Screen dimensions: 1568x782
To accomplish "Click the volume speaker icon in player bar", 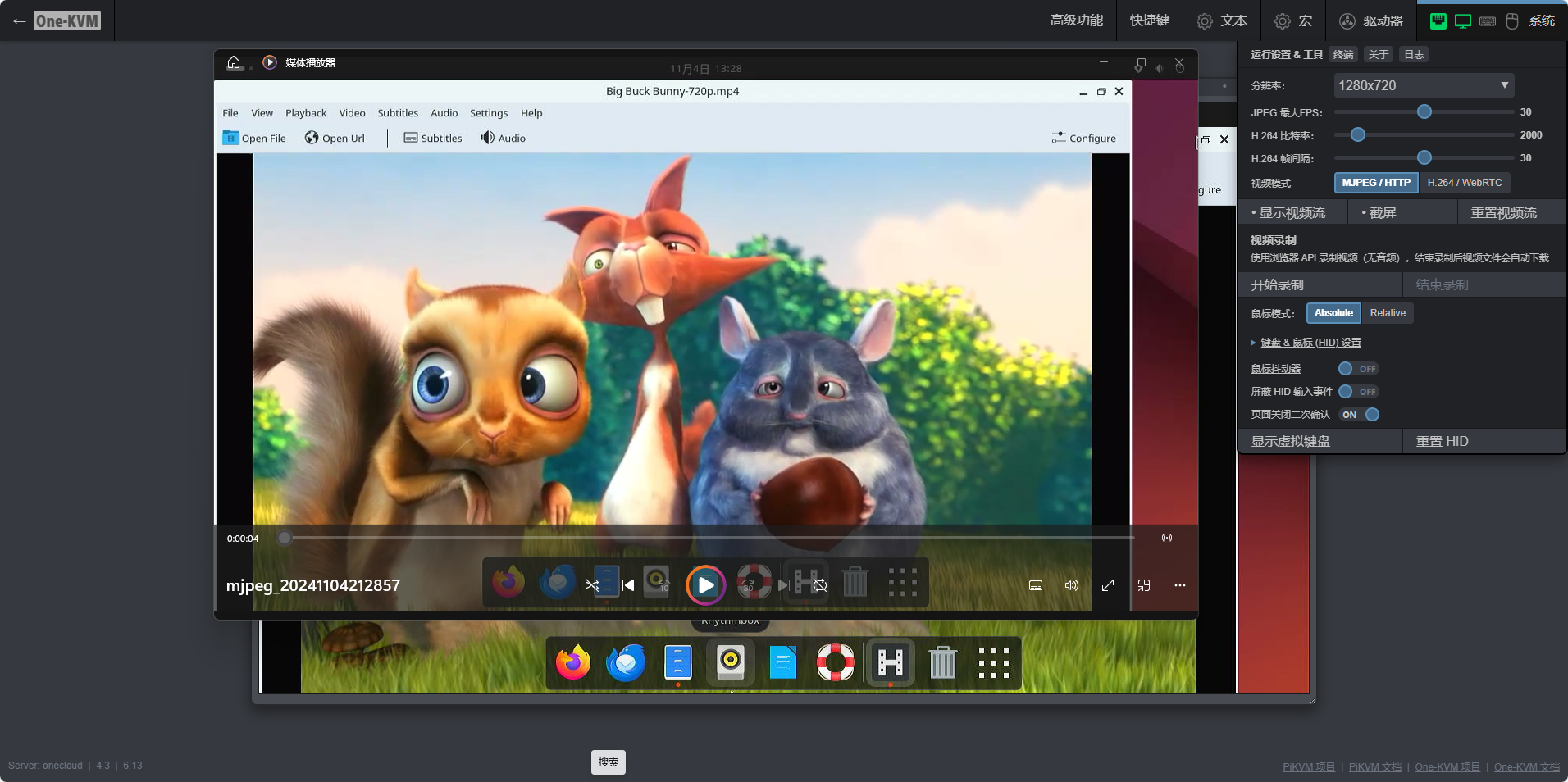I will (1071, 585).
